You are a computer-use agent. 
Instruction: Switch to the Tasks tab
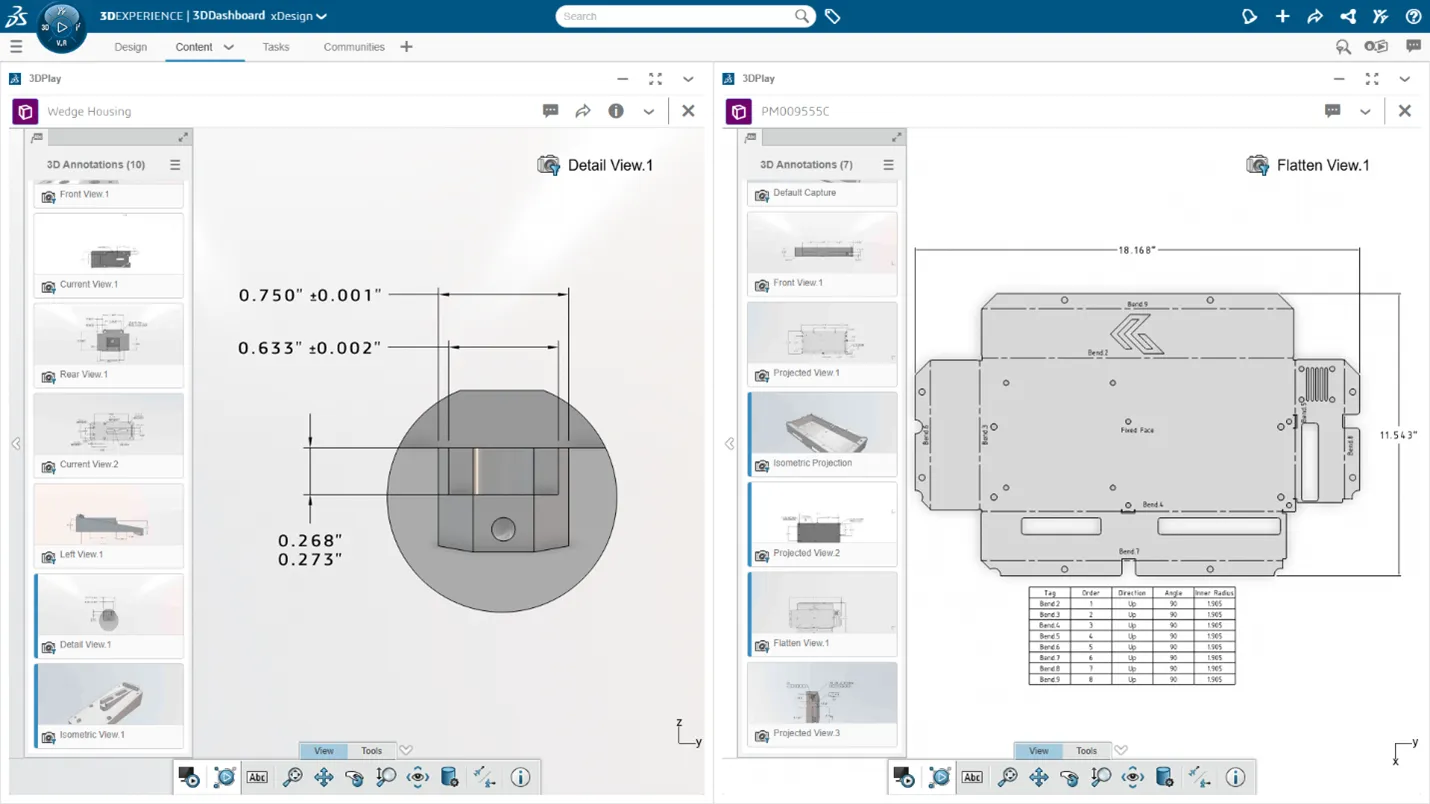coord(275,47)
